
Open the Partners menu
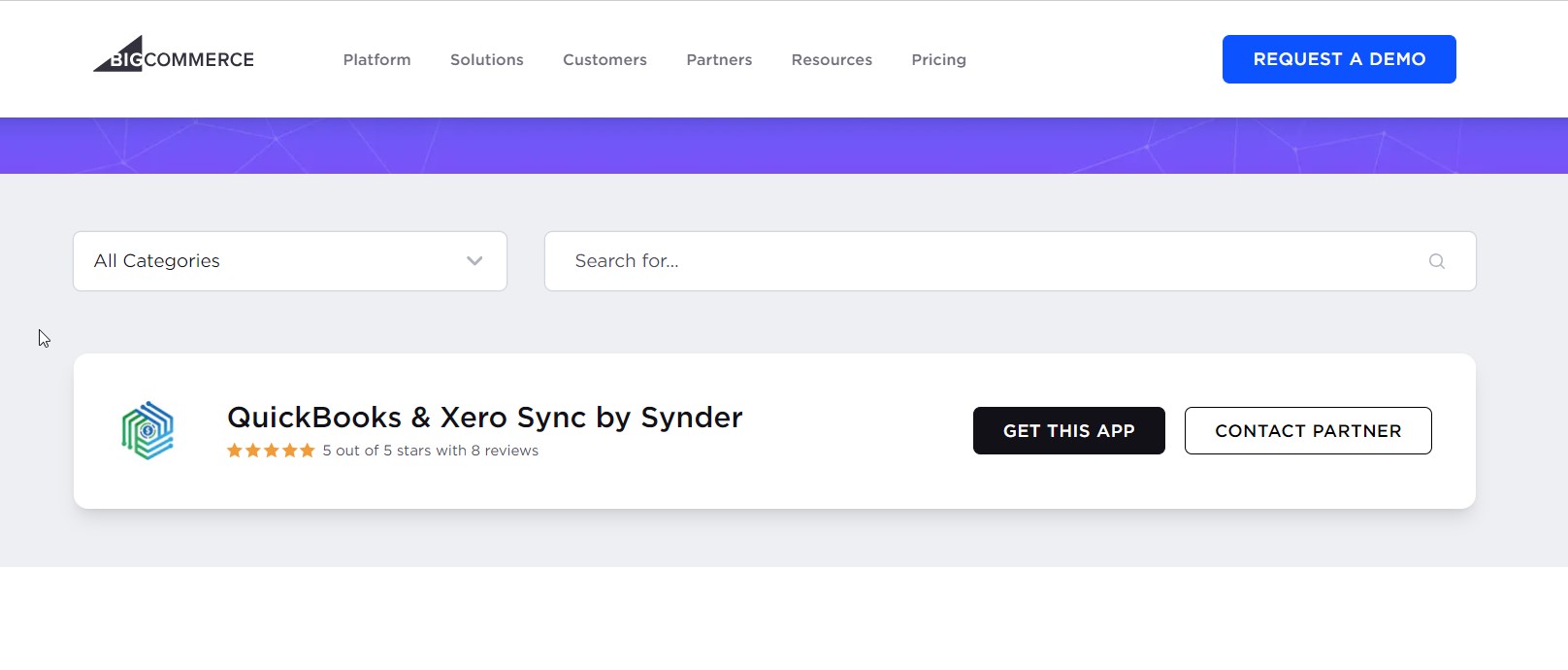coord(719,59)
